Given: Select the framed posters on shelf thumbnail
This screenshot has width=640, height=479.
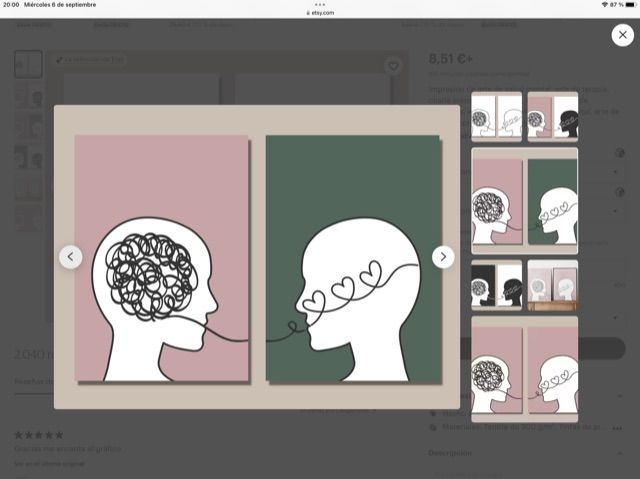Looking at the screenshot, I should (553, 286).
